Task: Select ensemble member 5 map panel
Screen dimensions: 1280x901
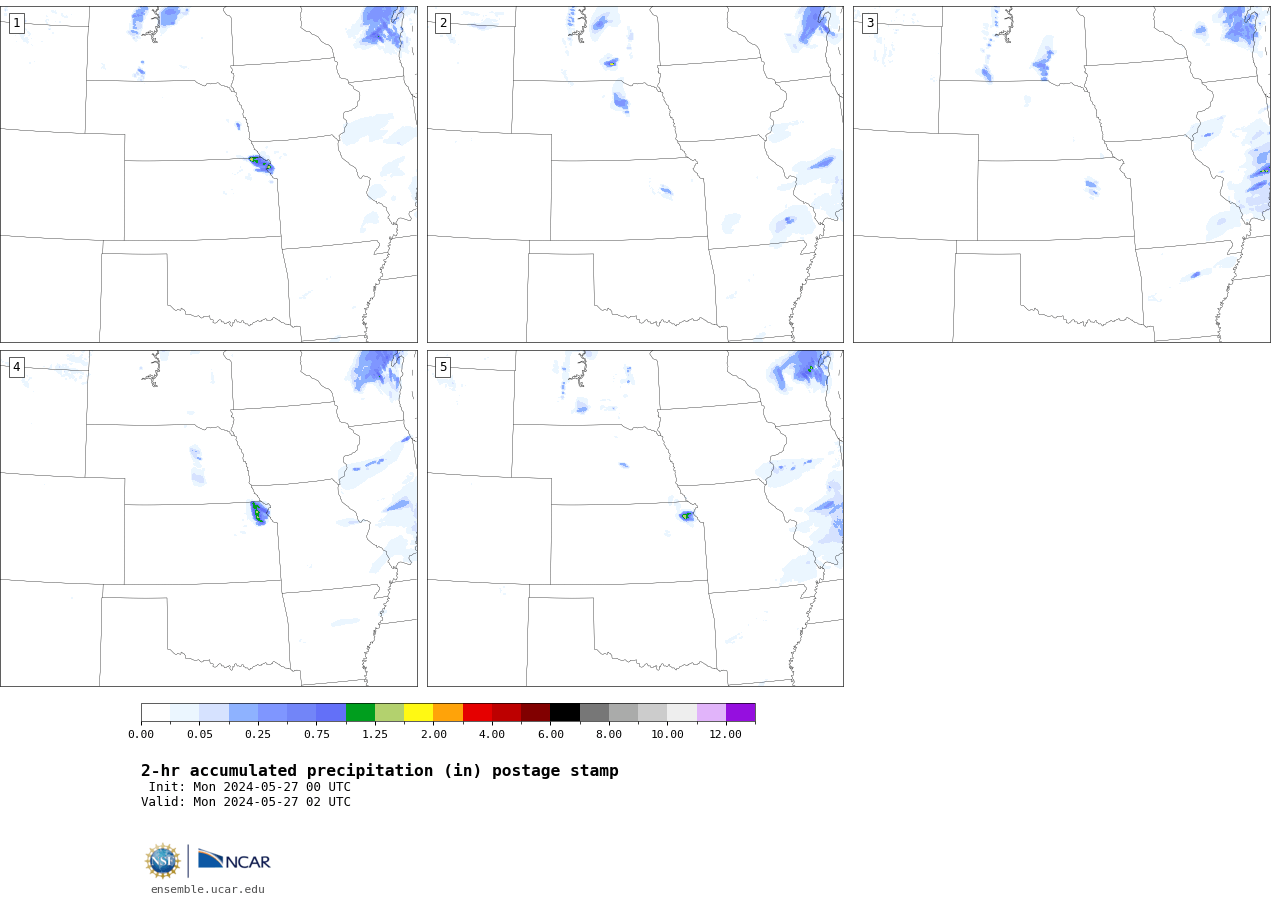Action: click(635, 518)
